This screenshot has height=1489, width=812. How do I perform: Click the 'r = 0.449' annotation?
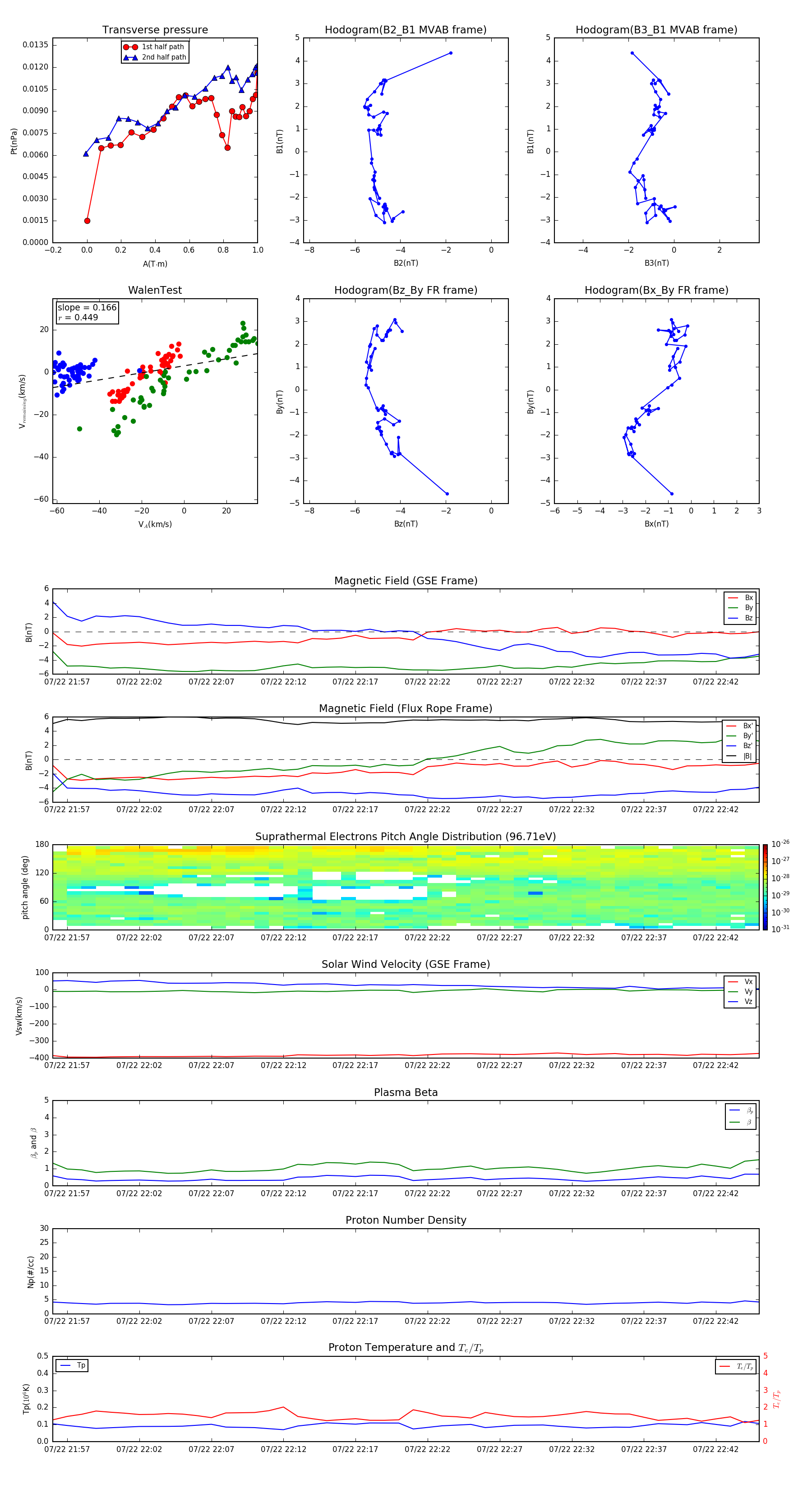coord(78,317)
